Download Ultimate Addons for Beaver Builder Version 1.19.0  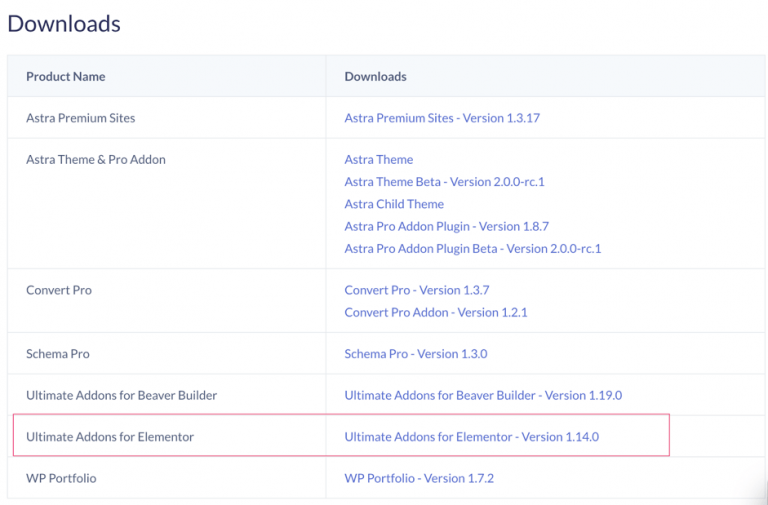pyautogui.click(x=483, y=395)
